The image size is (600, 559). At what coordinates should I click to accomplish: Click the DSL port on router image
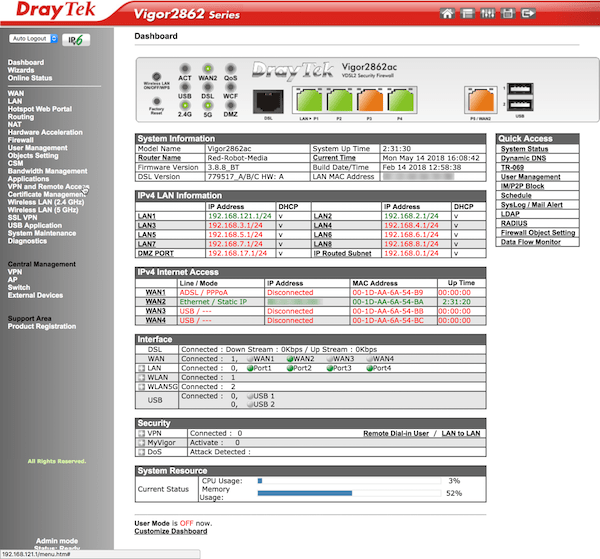pos(268,102)
